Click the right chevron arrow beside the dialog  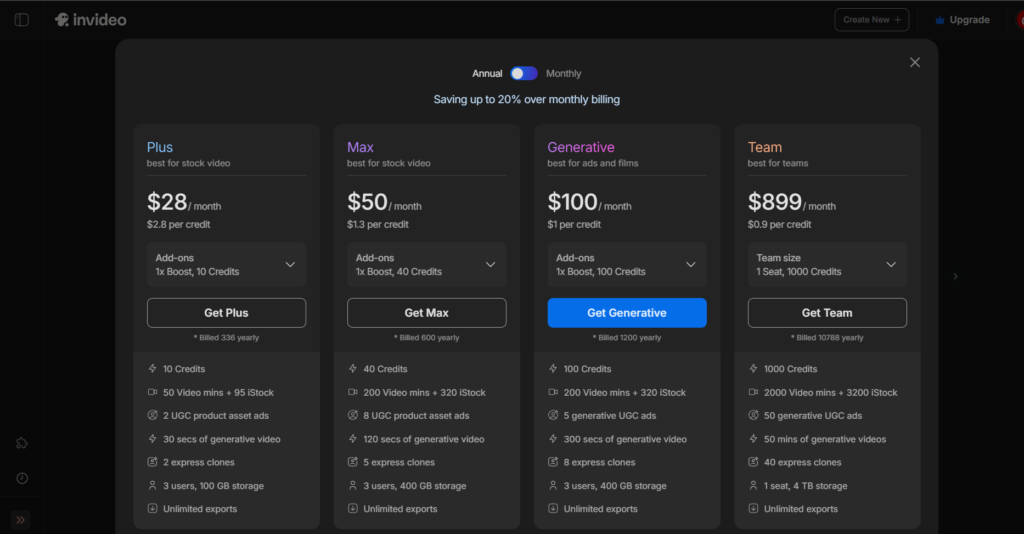pyautogui.click(x=954, y=276)
